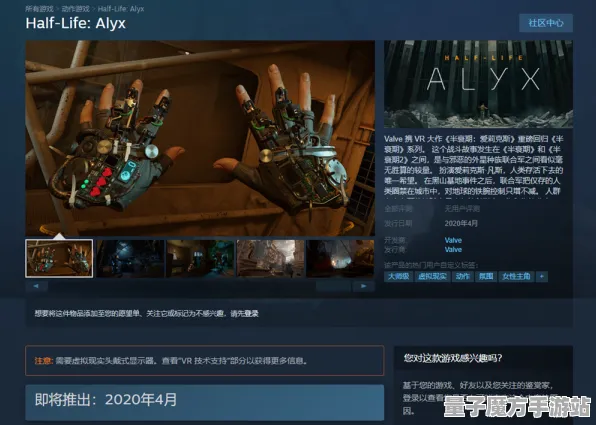Select the fourth street screenshot thumbnail

pos(270,258)
